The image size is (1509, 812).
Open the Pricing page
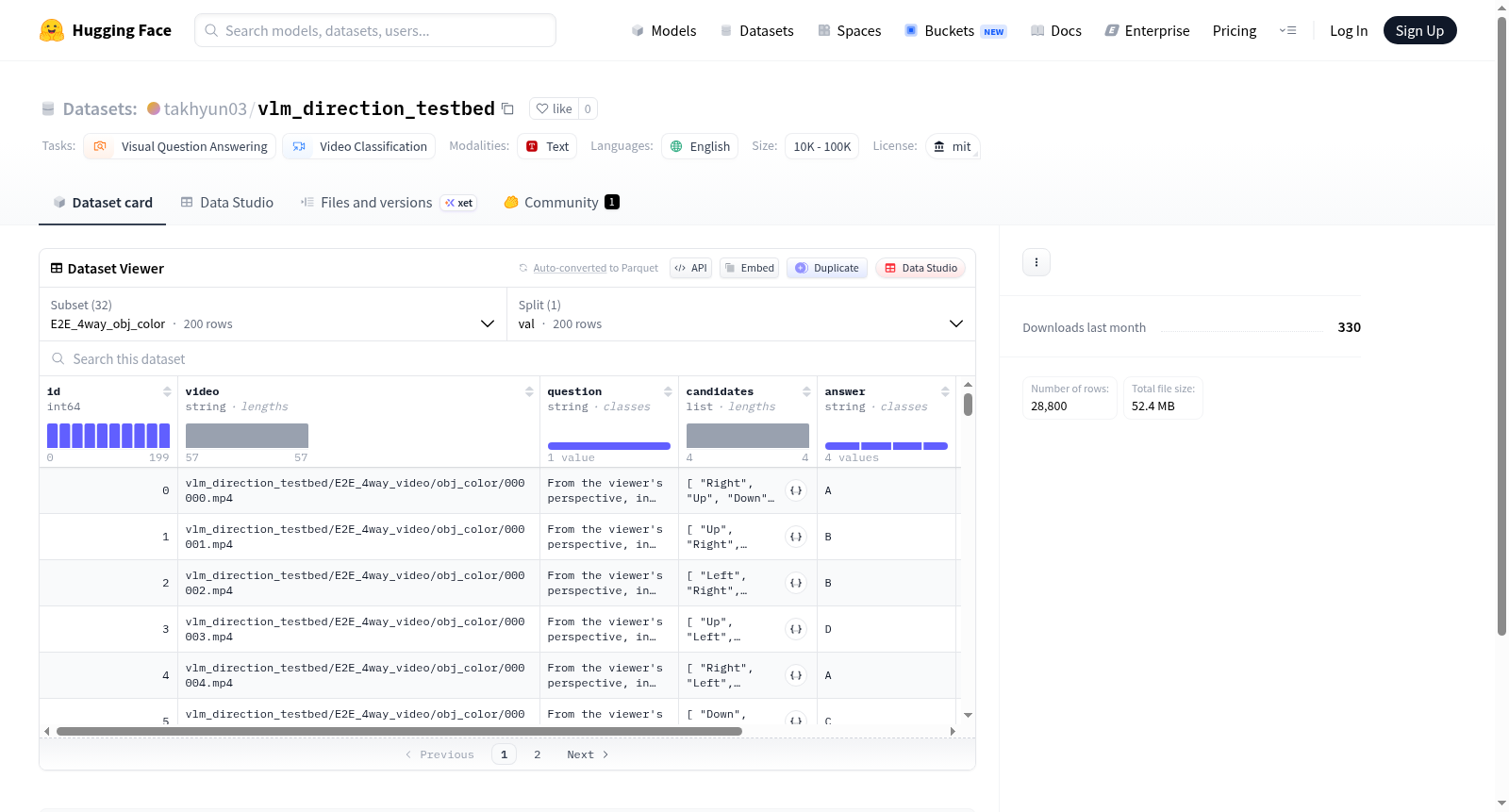click(1235, 30)
